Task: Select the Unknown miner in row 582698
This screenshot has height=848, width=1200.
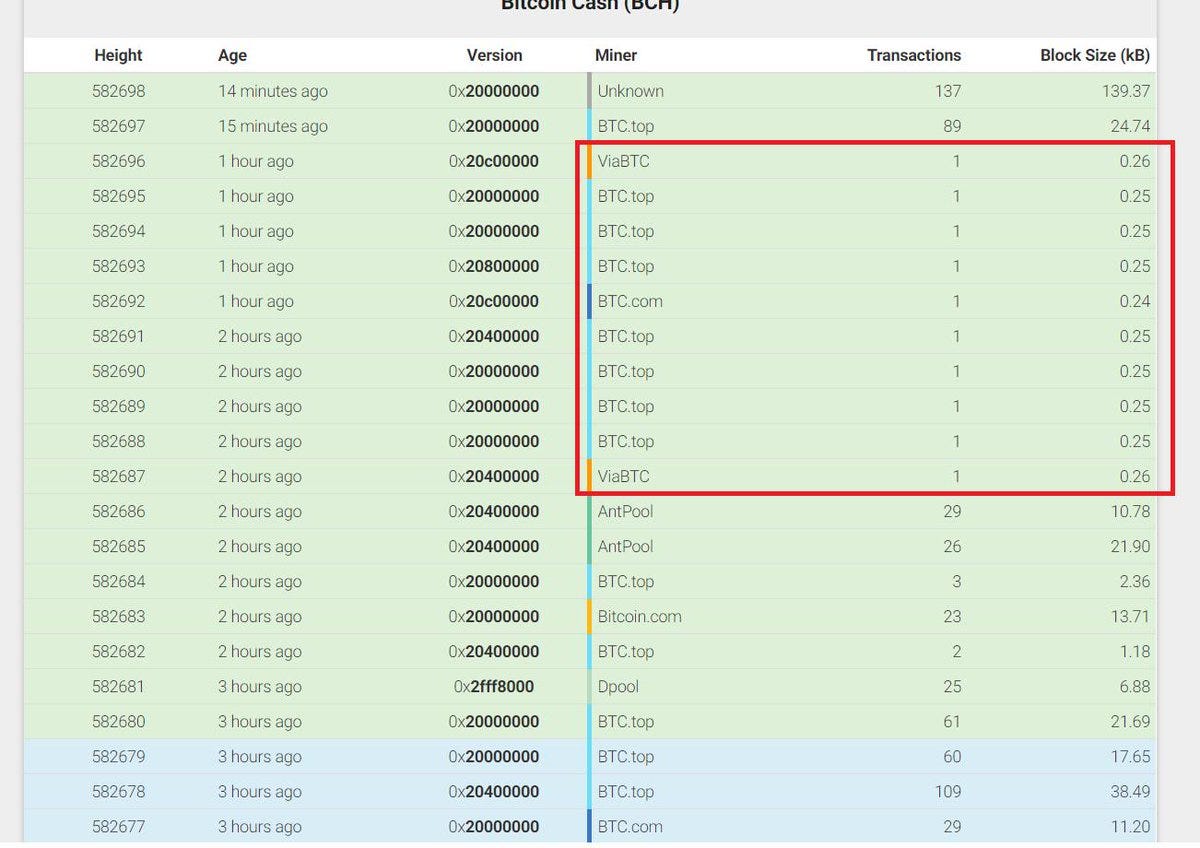Action: (630, 91)
